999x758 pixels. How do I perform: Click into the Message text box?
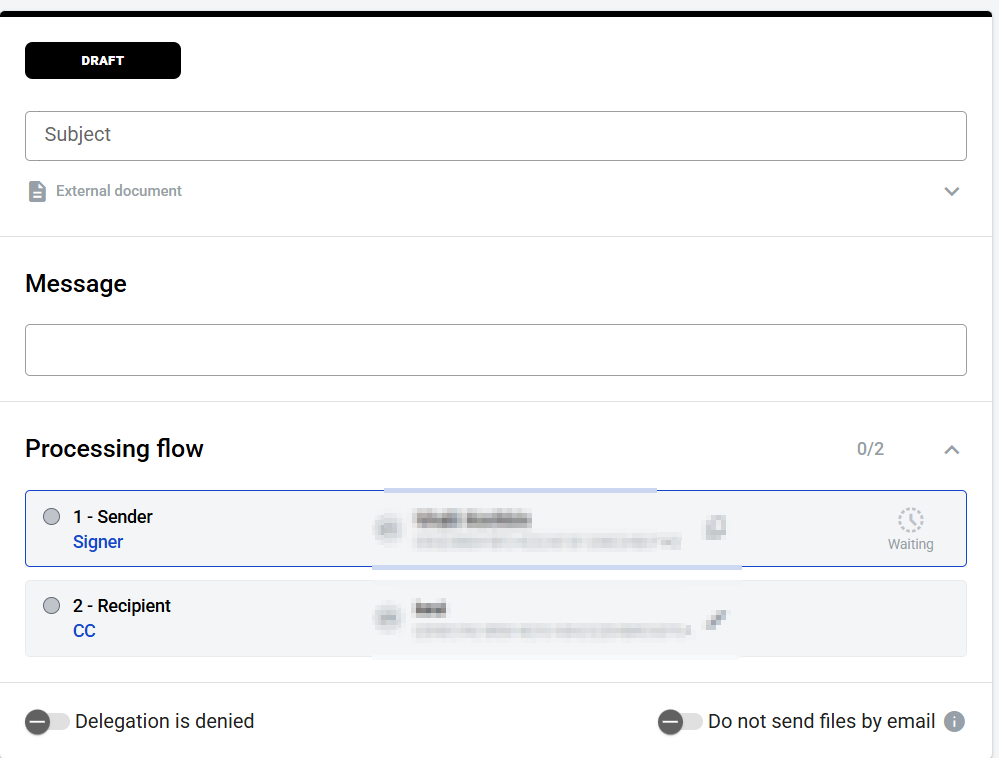click(495, 350)
